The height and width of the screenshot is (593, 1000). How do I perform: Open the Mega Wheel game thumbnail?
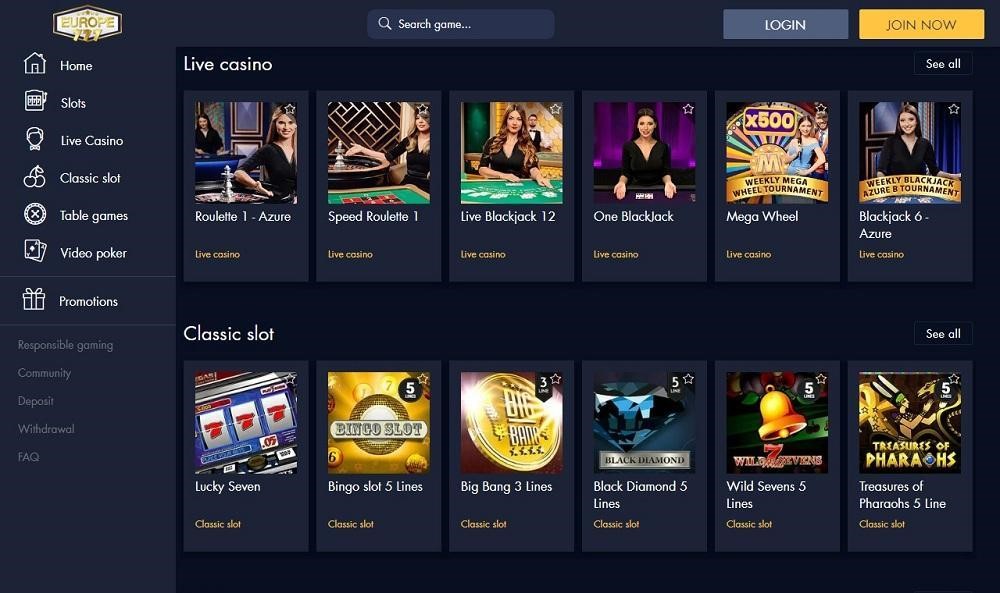777,152
